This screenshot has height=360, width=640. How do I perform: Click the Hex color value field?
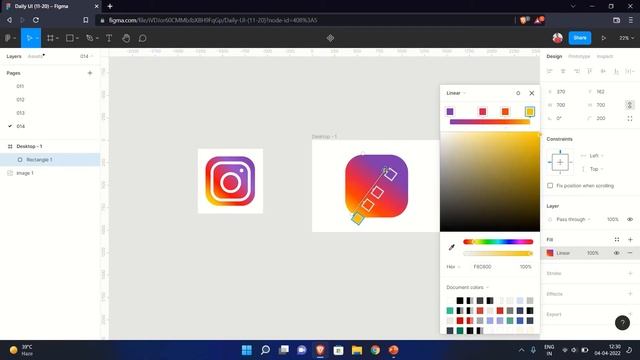tap(482, 267)
